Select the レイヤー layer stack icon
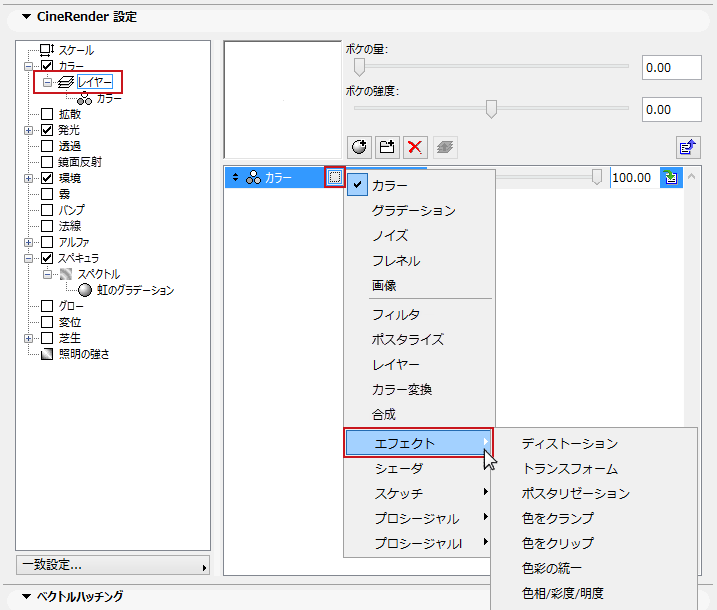The height and width of the screenshot is (610, 717). point(66,82)
